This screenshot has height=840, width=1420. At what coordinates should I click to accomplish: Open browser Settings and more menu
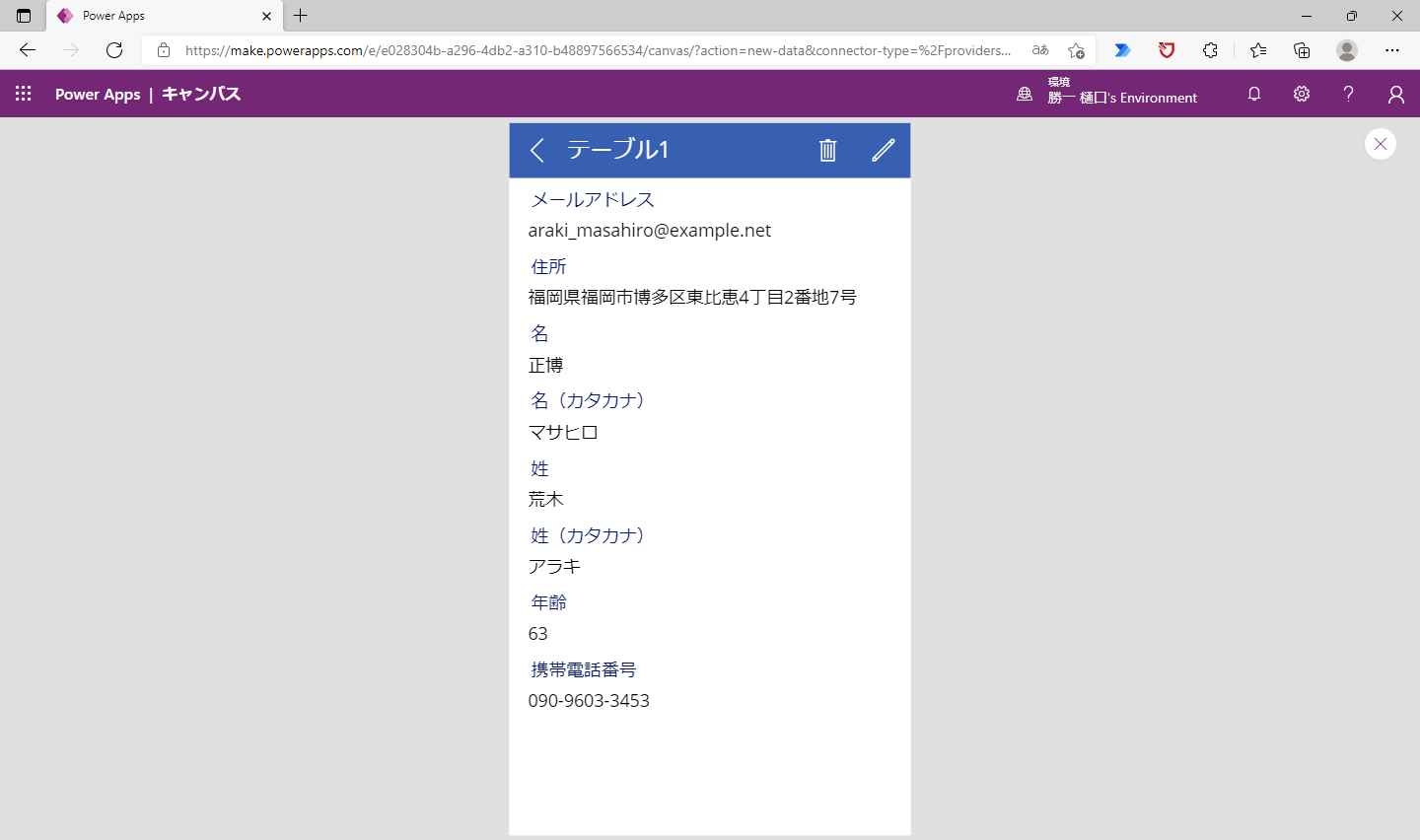tap(1392, 50)
